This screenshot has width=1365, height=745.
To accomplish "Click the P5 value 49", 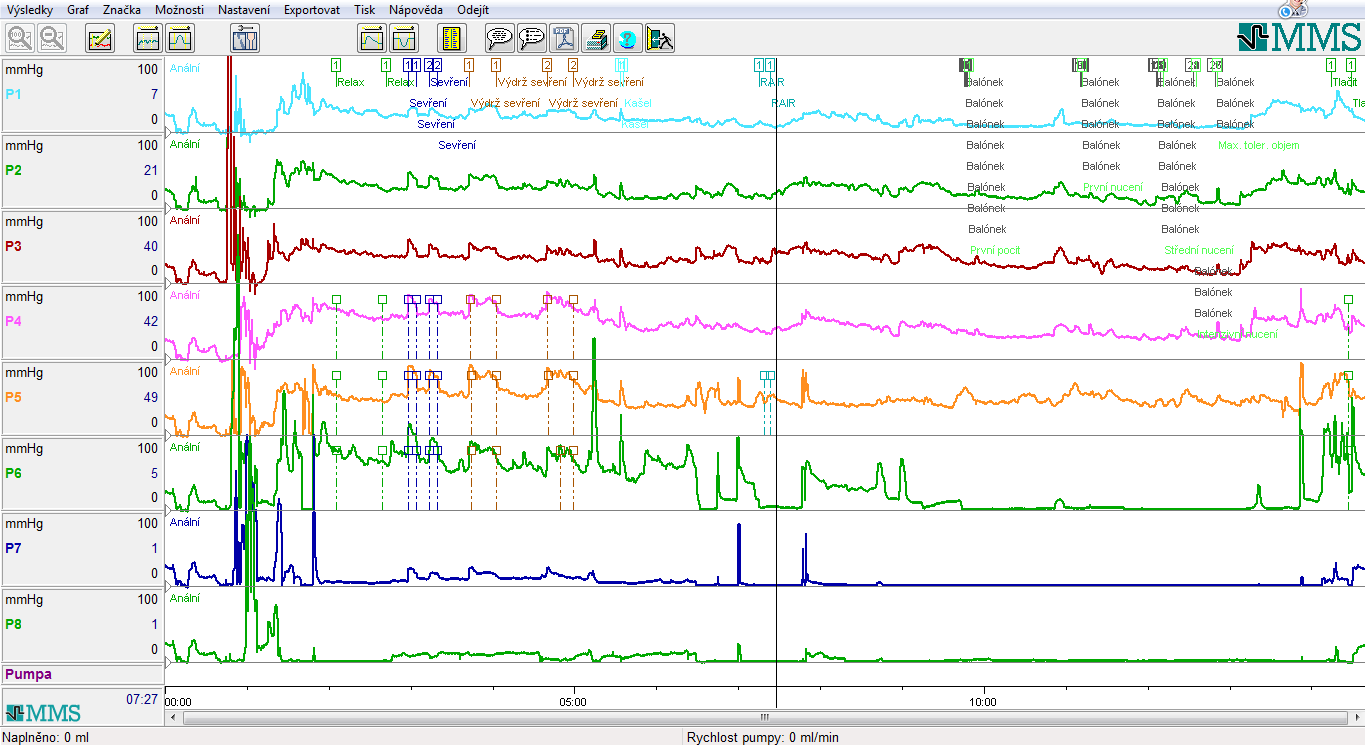I will (151, 397).
